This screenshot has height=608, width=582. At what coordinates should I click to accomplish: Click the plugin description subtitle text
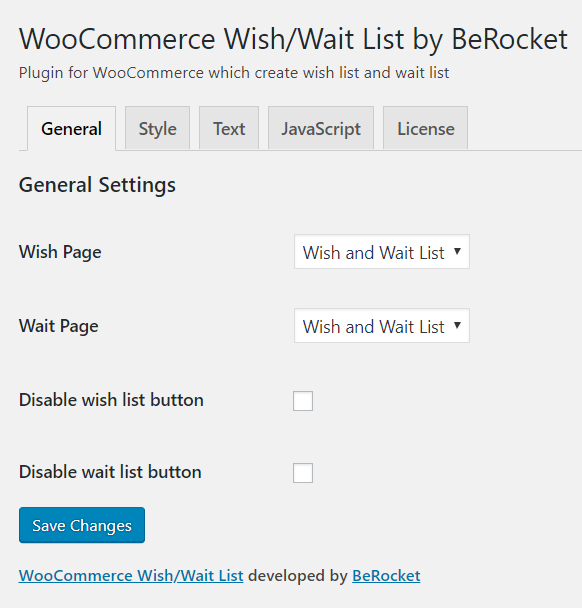pyautogui.click(x=234, y=73)
